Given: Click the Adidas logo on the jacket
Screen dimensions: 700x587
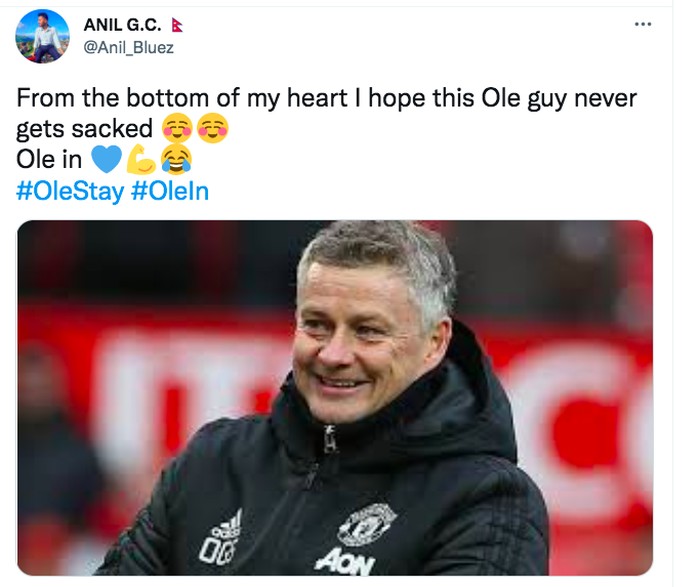Looking at the screenshot, I should [229, 523].
